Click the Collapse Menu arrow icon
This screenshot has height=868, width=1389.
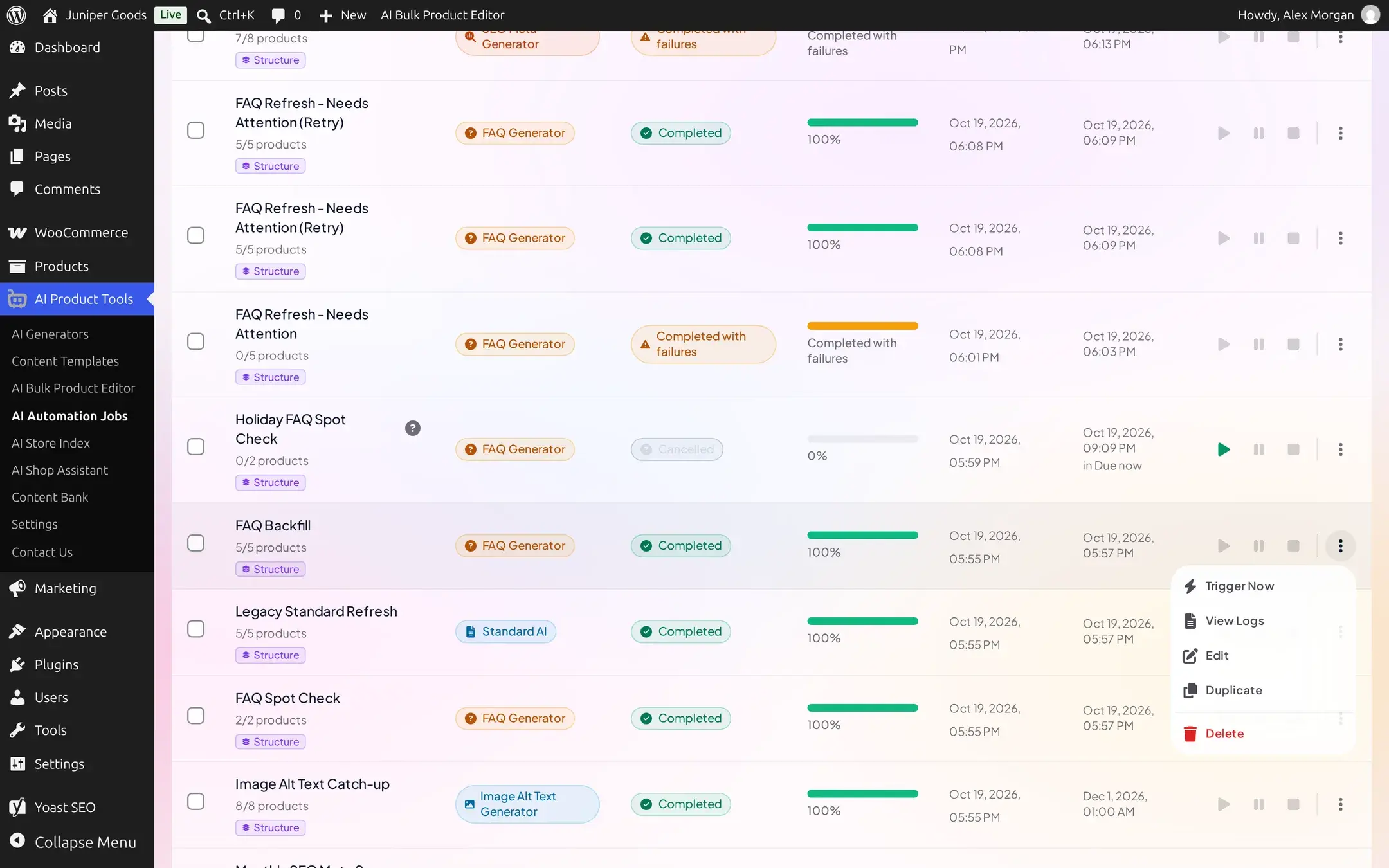(x=17, y=842)
